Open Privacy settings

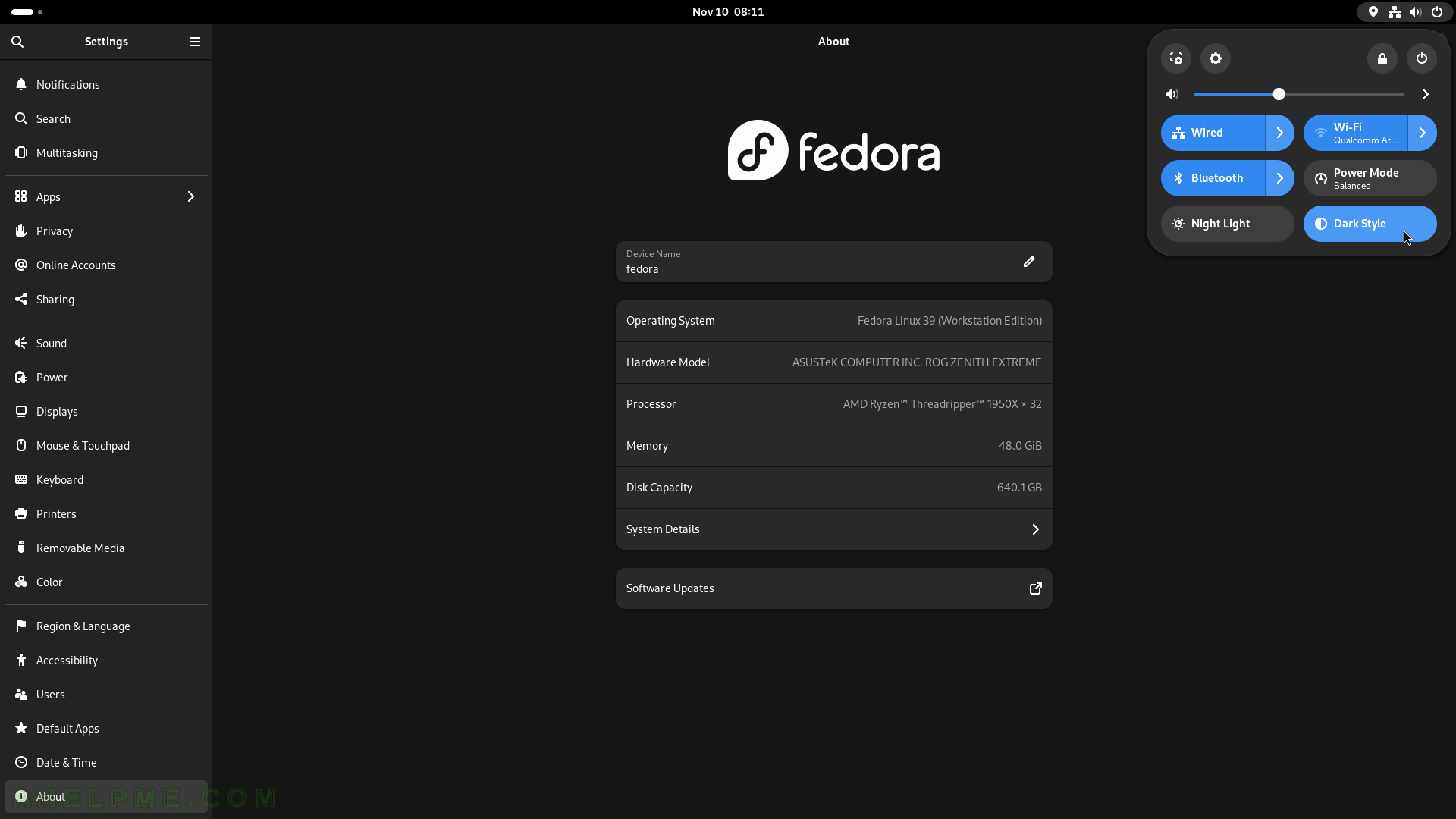click(106, 231)
